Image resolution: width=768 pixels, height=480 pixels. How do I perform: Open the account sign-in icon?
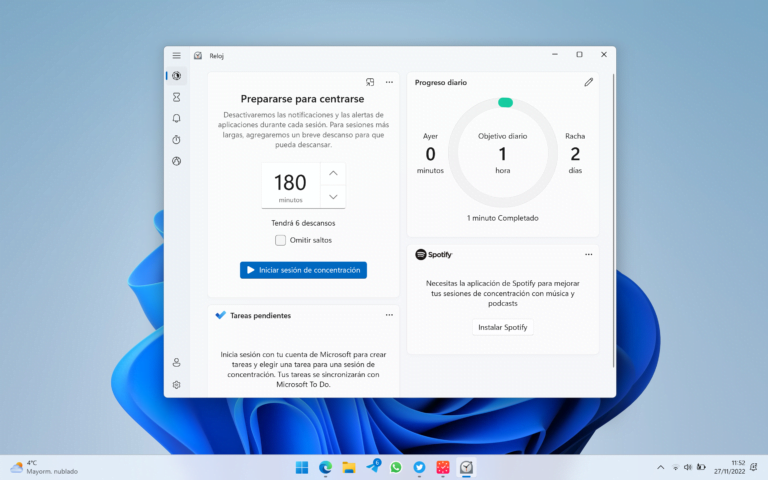176,362
